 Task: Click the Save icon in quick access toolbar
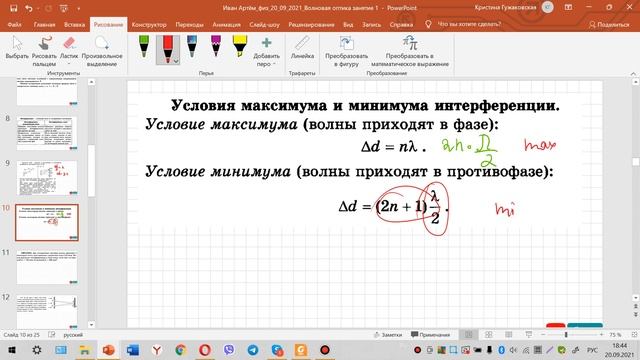click(13, 8)
